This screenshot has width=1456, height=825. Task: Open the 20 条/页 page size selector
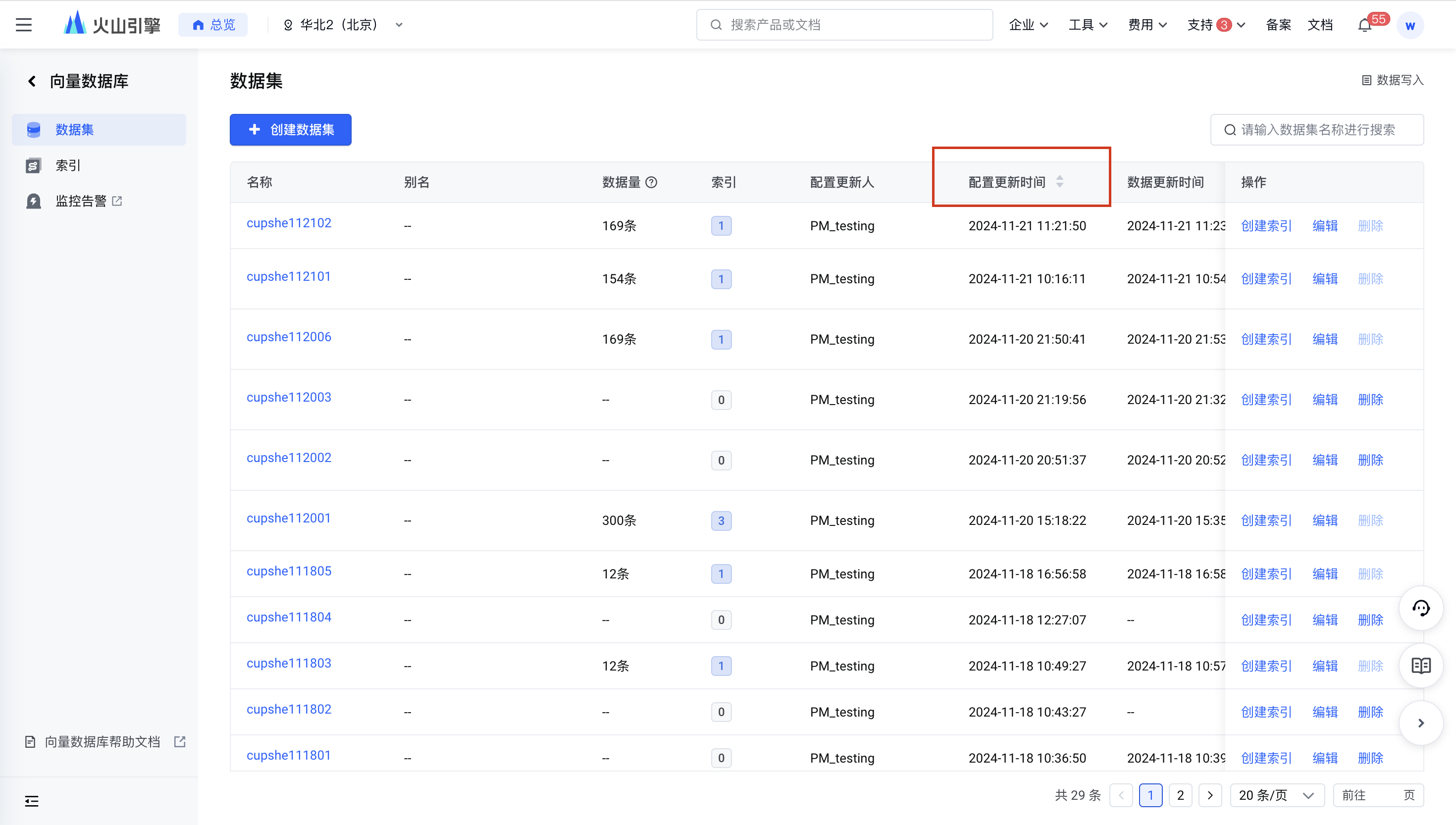click(x=1276, y=795)
